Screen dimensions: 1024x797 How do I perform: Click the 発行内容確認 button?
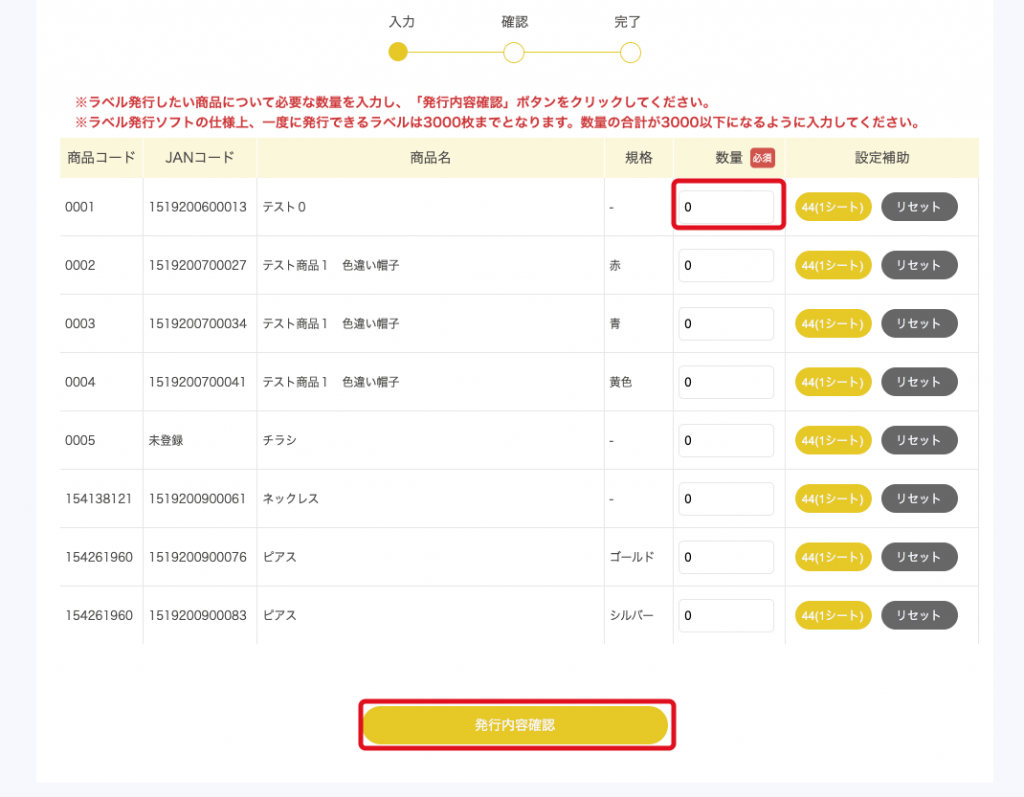coord(514,725)
